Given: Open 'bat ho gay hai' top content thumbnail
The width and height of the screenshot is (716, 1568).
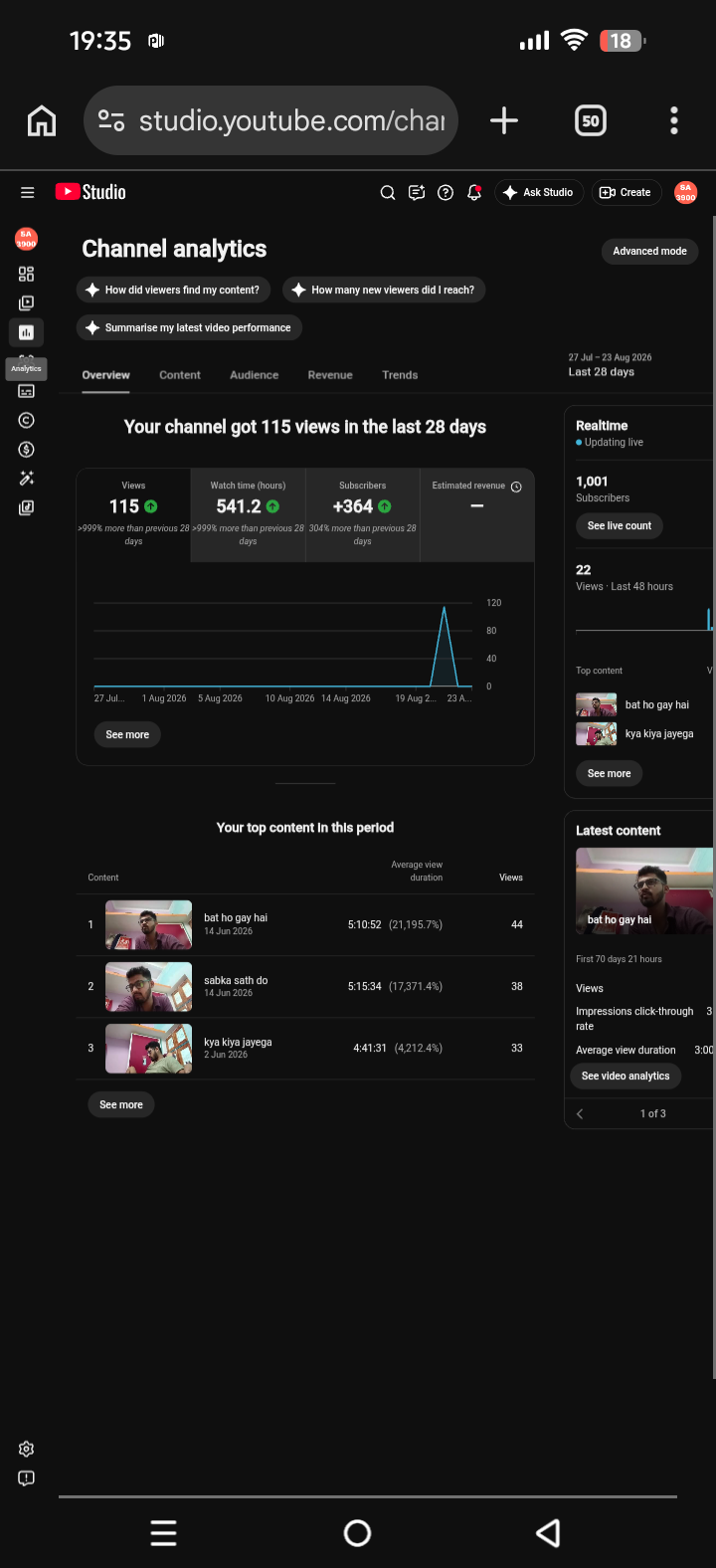Looking at the screenshot, I should tap(149, 925).
